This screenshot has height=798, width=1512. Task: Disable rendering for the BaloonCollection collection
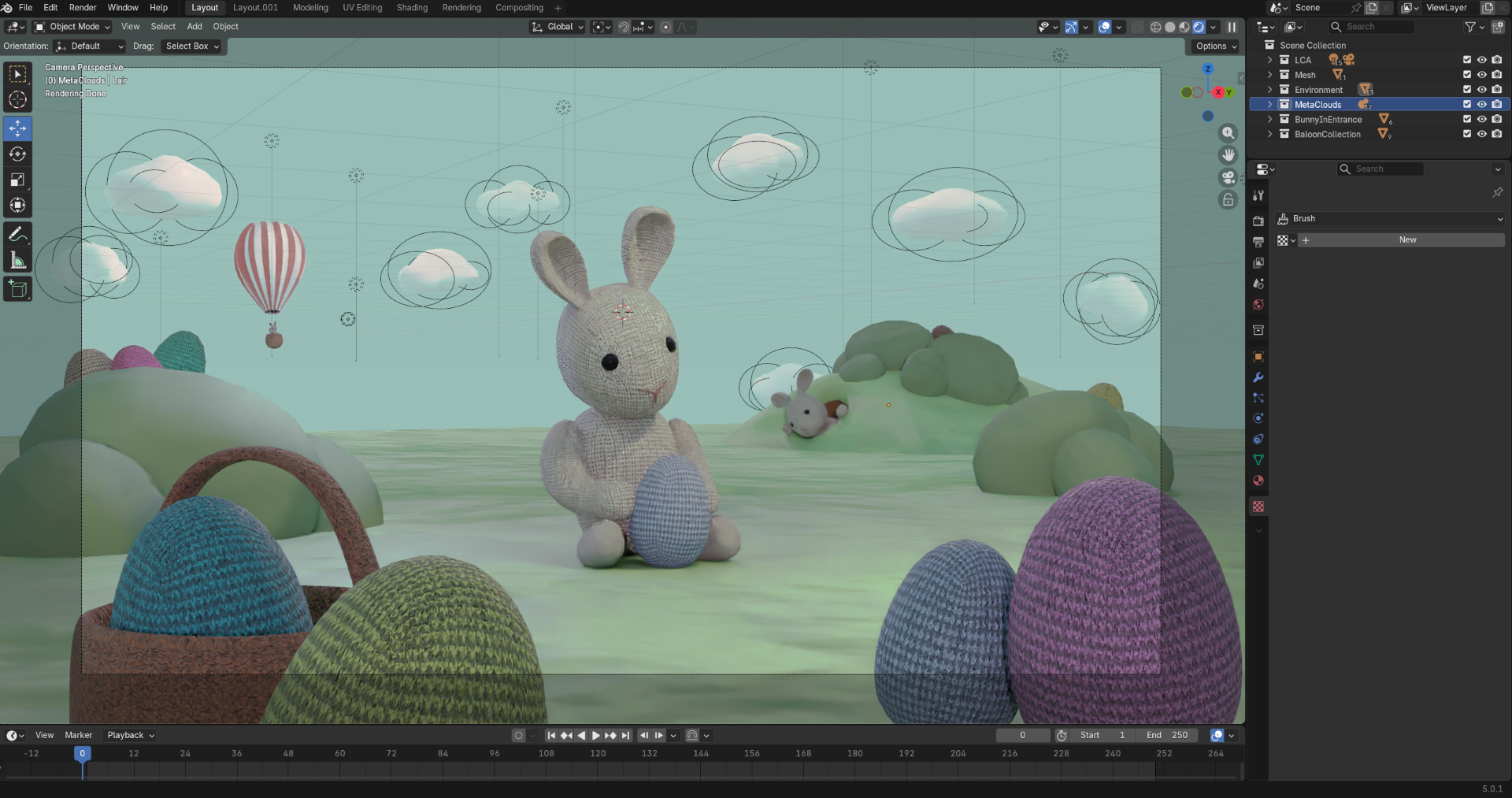(1496, 134)
